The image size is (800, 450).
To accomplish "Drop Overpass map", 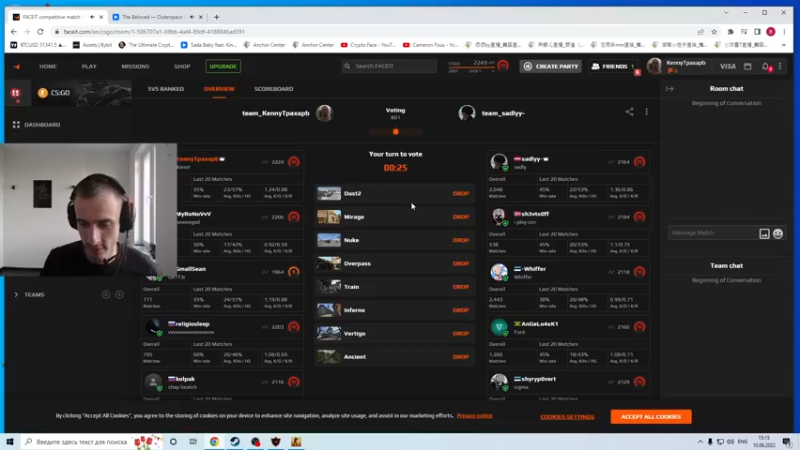I will [x=460, y=263].
